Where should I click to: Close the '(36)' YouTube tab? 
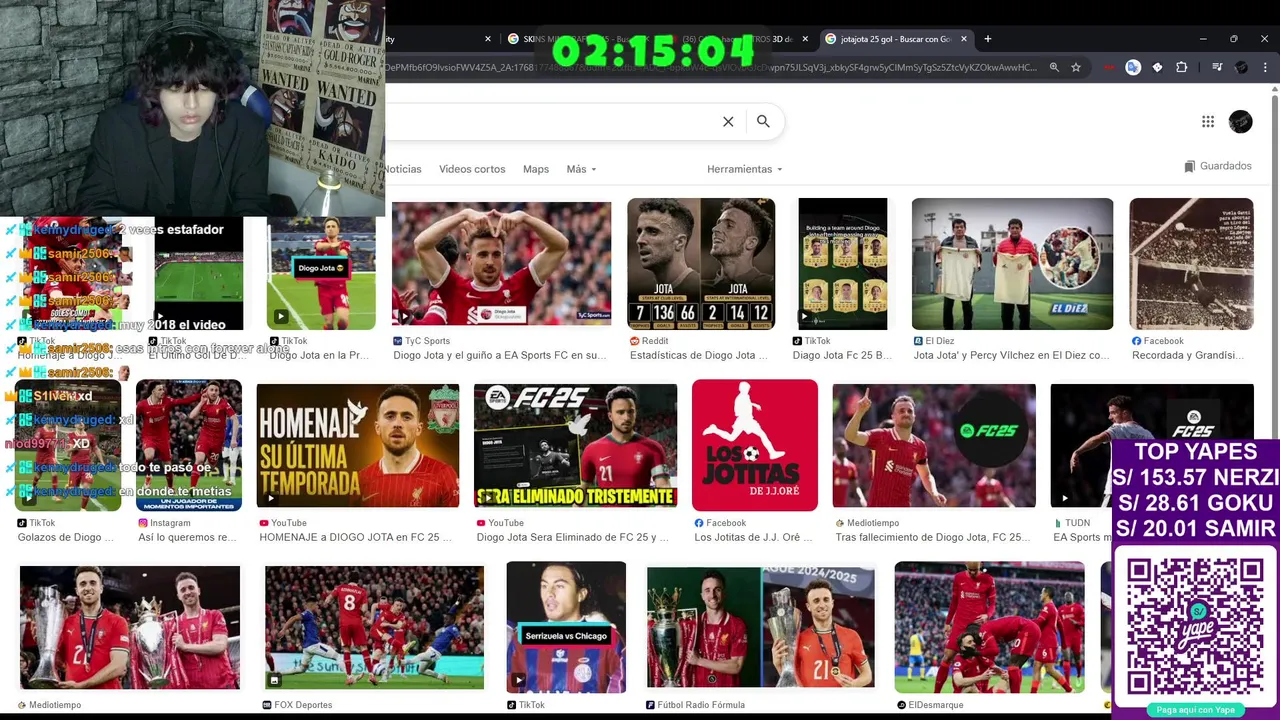[x=806, y=39]
